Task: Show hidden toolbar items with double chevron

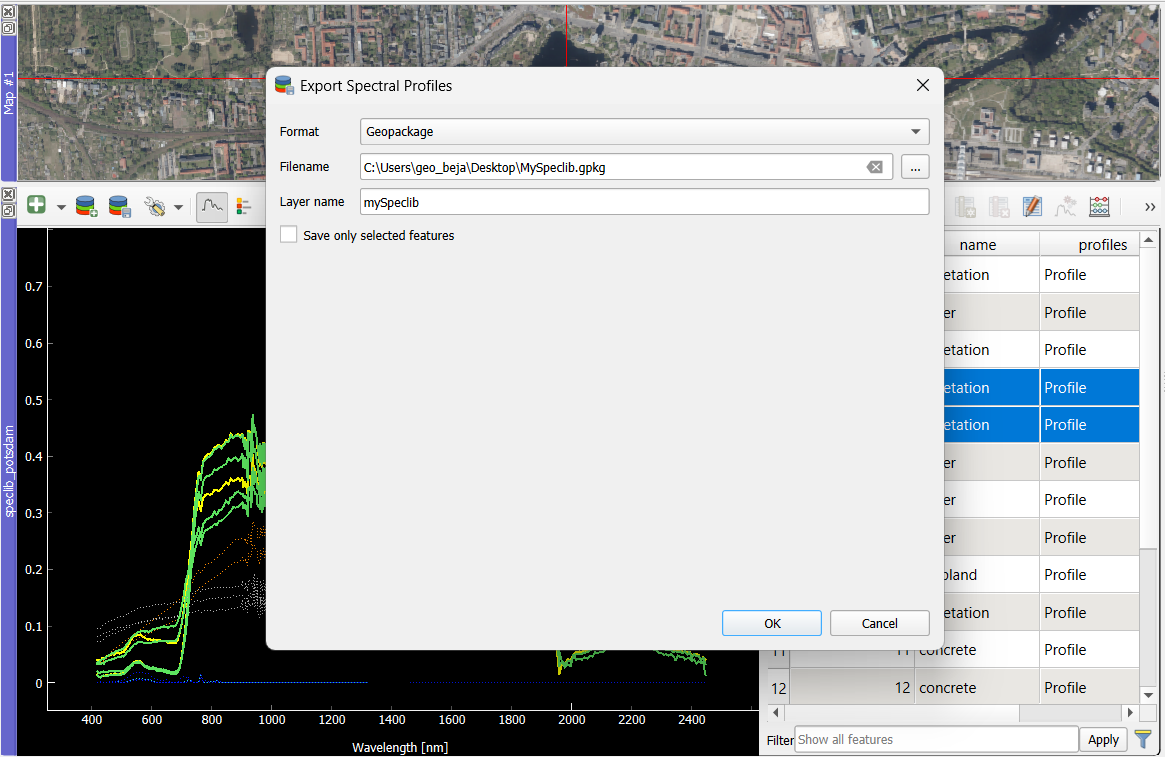Action: point(1149,207)
